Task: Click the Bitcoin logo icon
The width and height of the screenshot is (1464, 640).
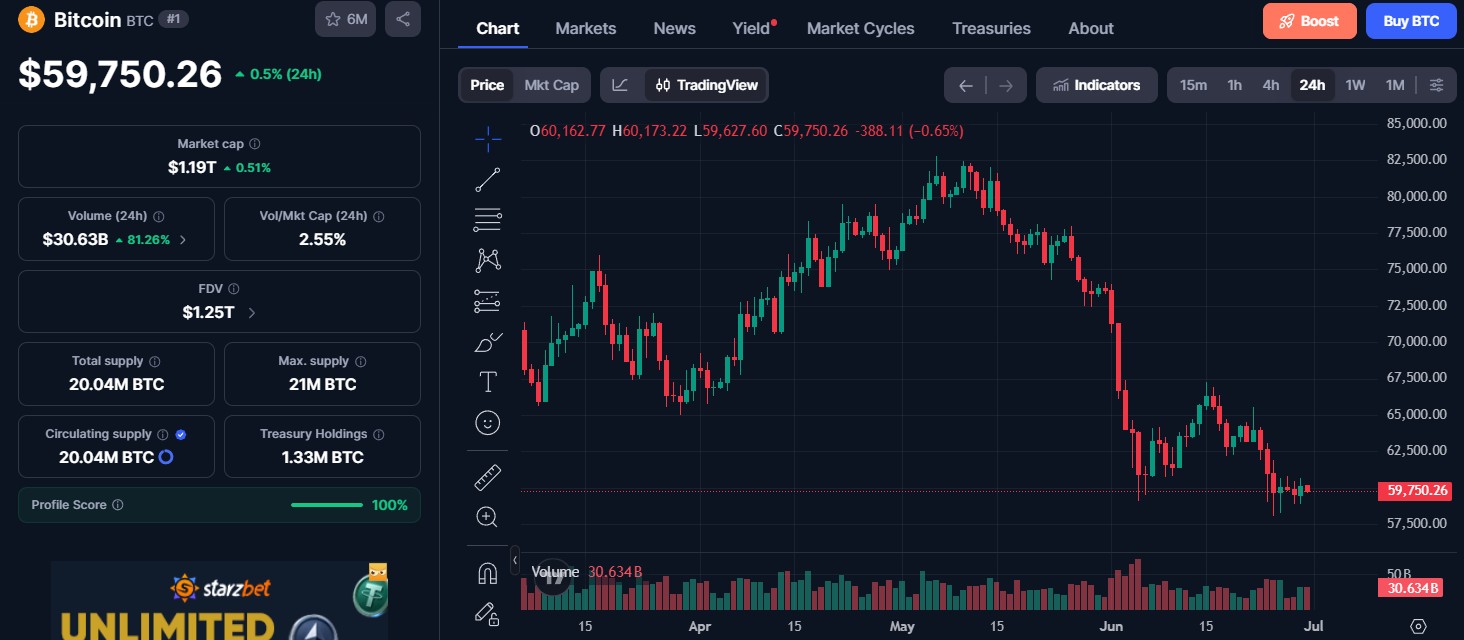Action: (32, 19)
